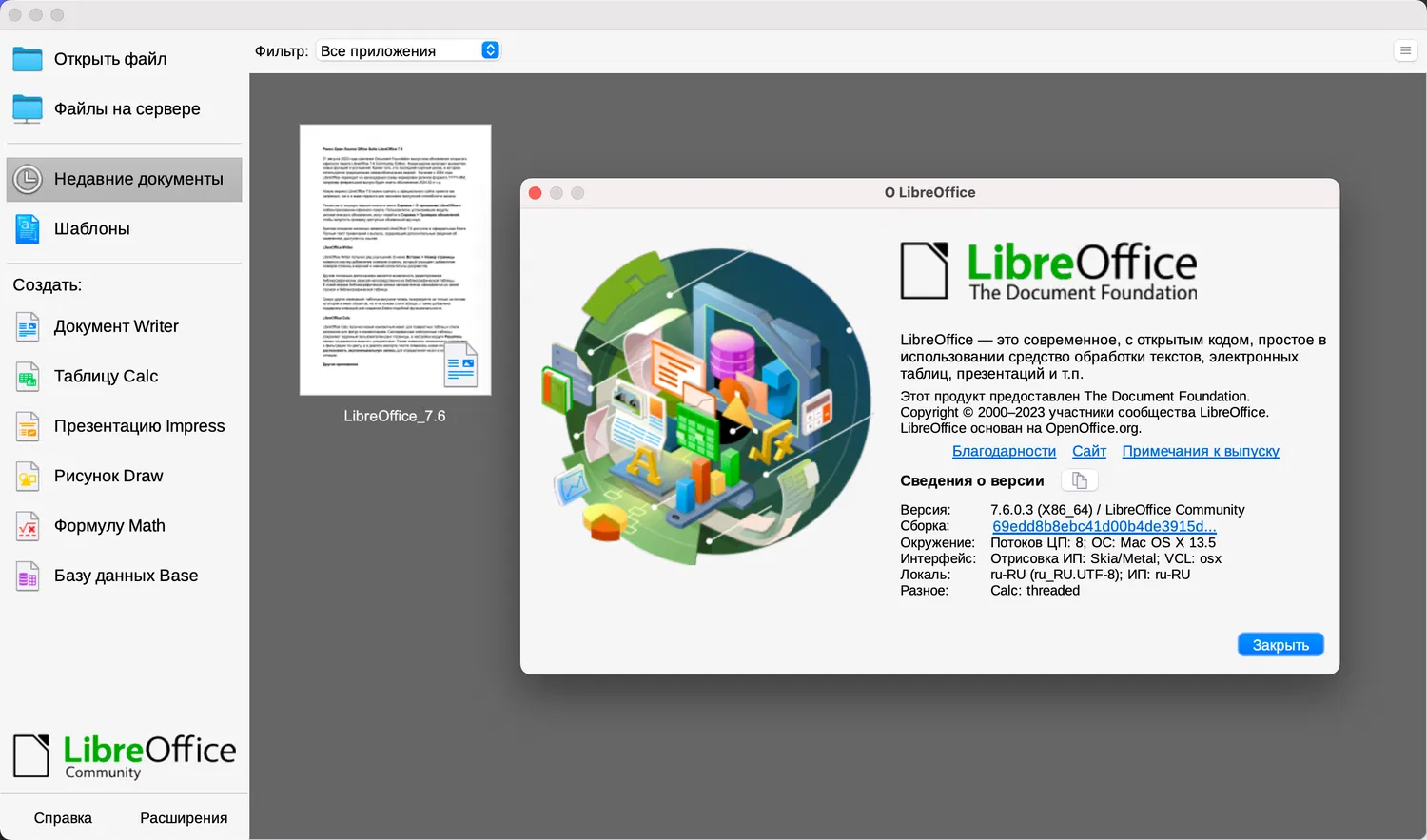
Task: Create a new Презентацию Impress
Action: [125, 426]
